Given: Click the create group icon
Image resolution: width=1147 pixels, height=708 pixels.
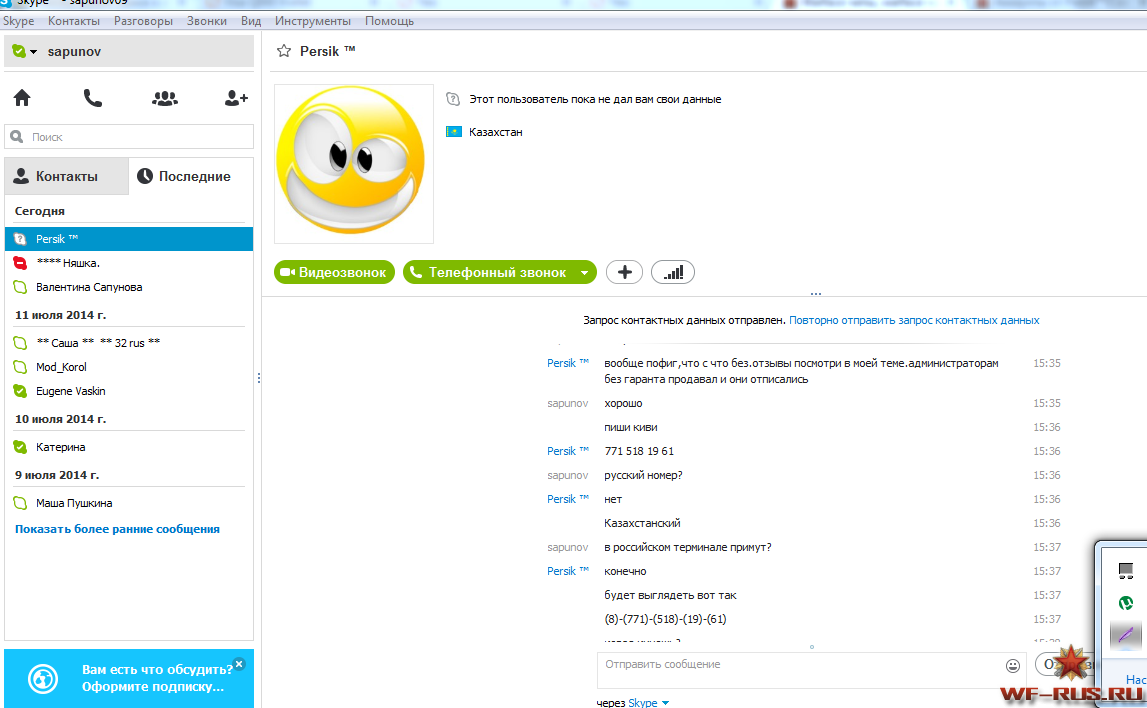Looking at the screenshot, I should (x=165, y=98).
